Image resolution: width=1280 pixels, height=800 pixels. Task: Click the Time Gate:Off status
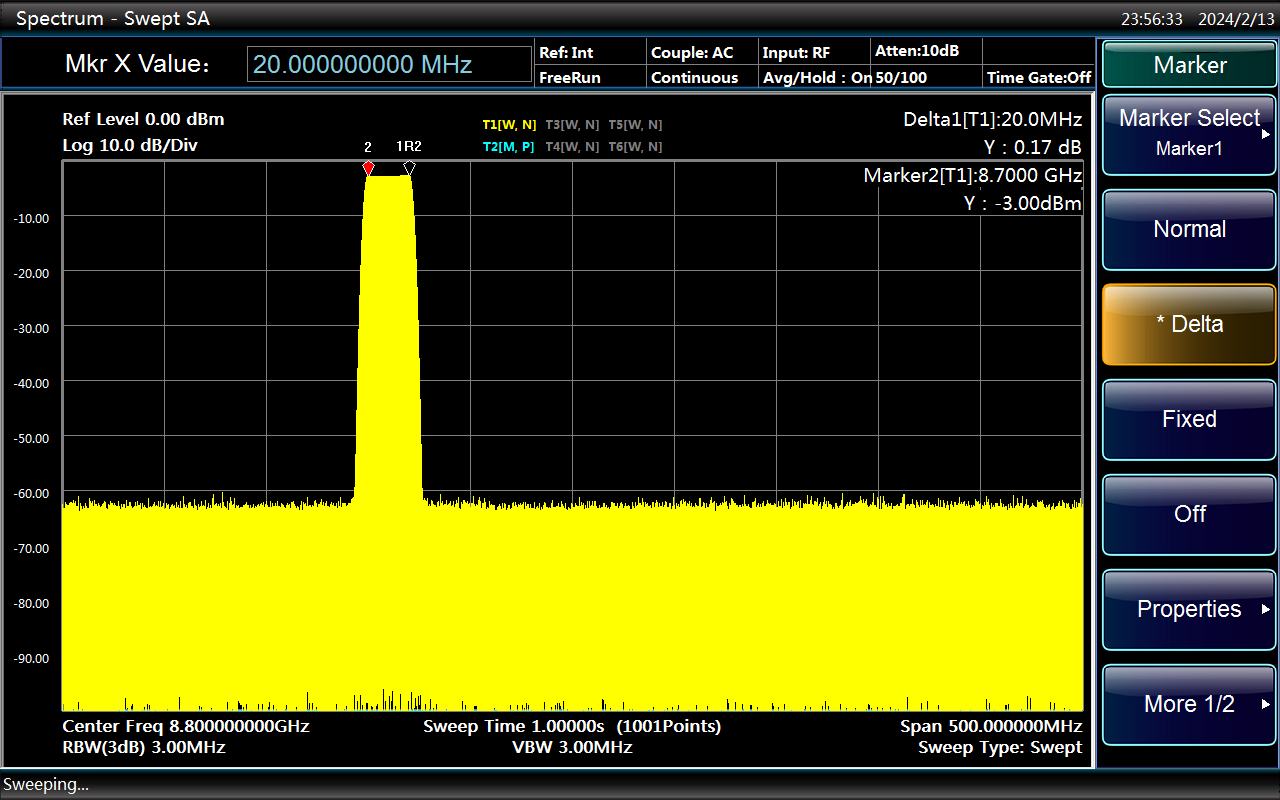point(1039,77)
